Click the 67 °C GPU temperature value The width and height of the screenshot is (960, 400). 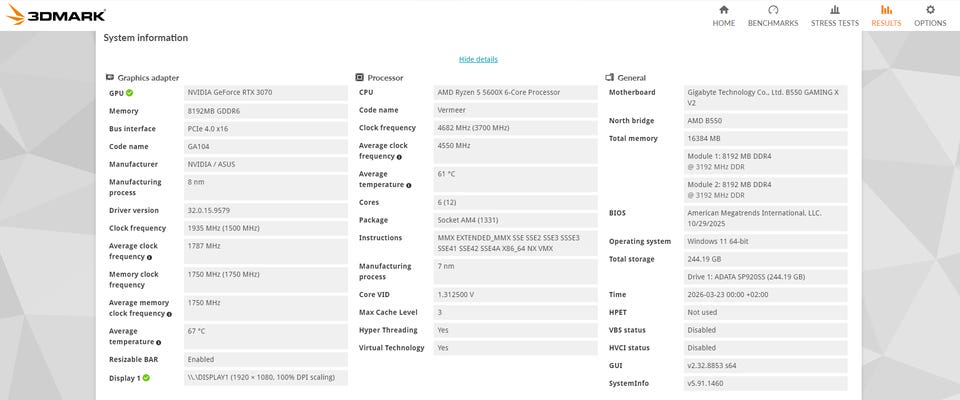pos(266,336)
